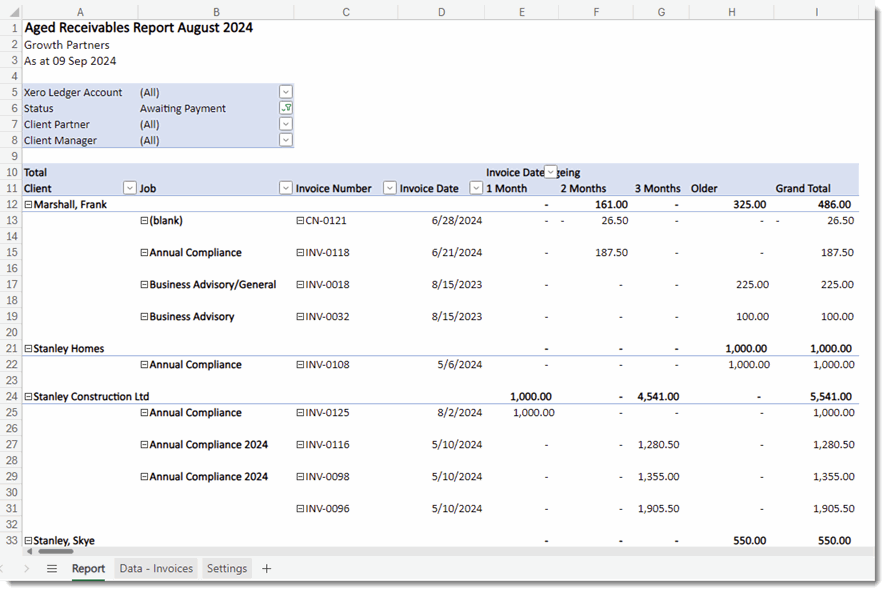Viewport: 887px width, 593px height.
Task: Switch to the Settings sheet tab
Action: [227, 569]
